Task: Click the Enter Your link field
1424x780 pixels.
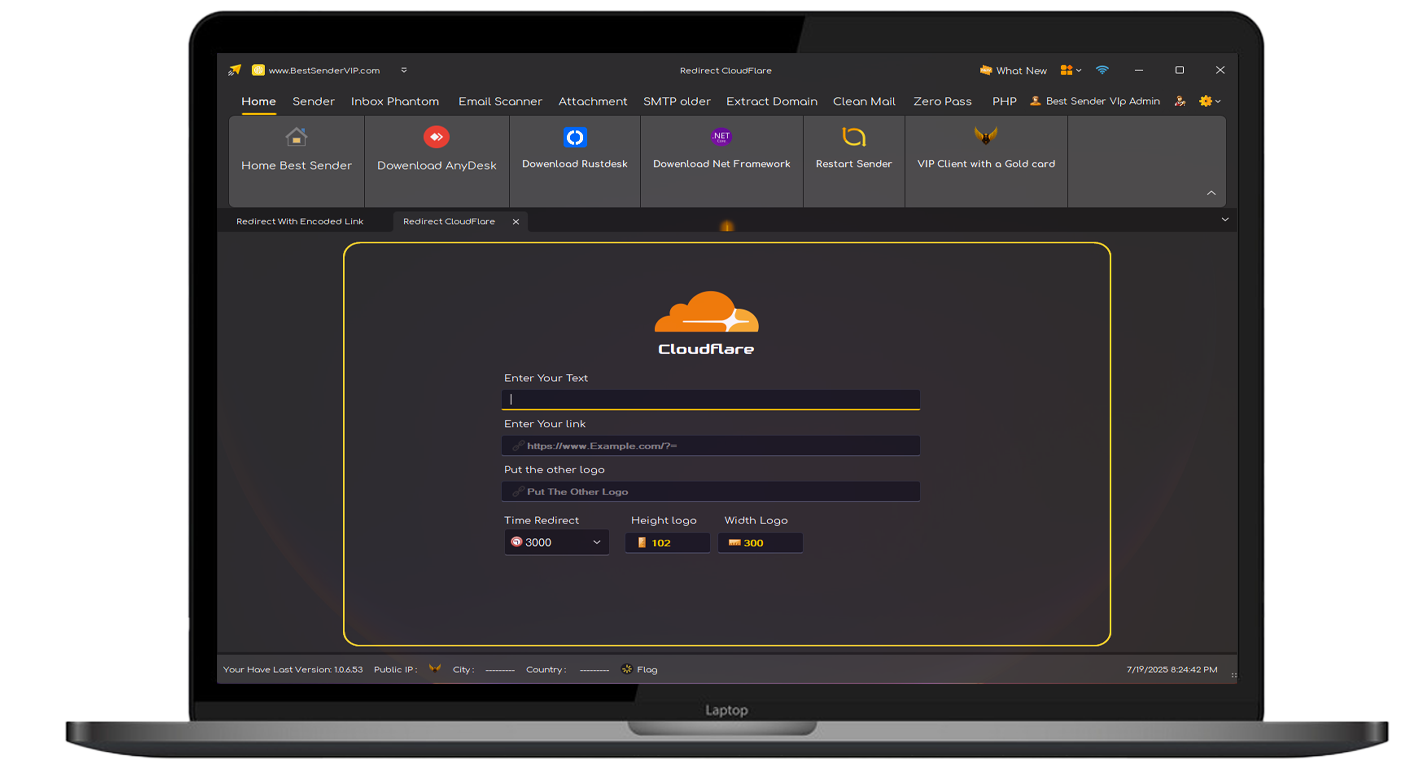Action: (x=711, y=445)
